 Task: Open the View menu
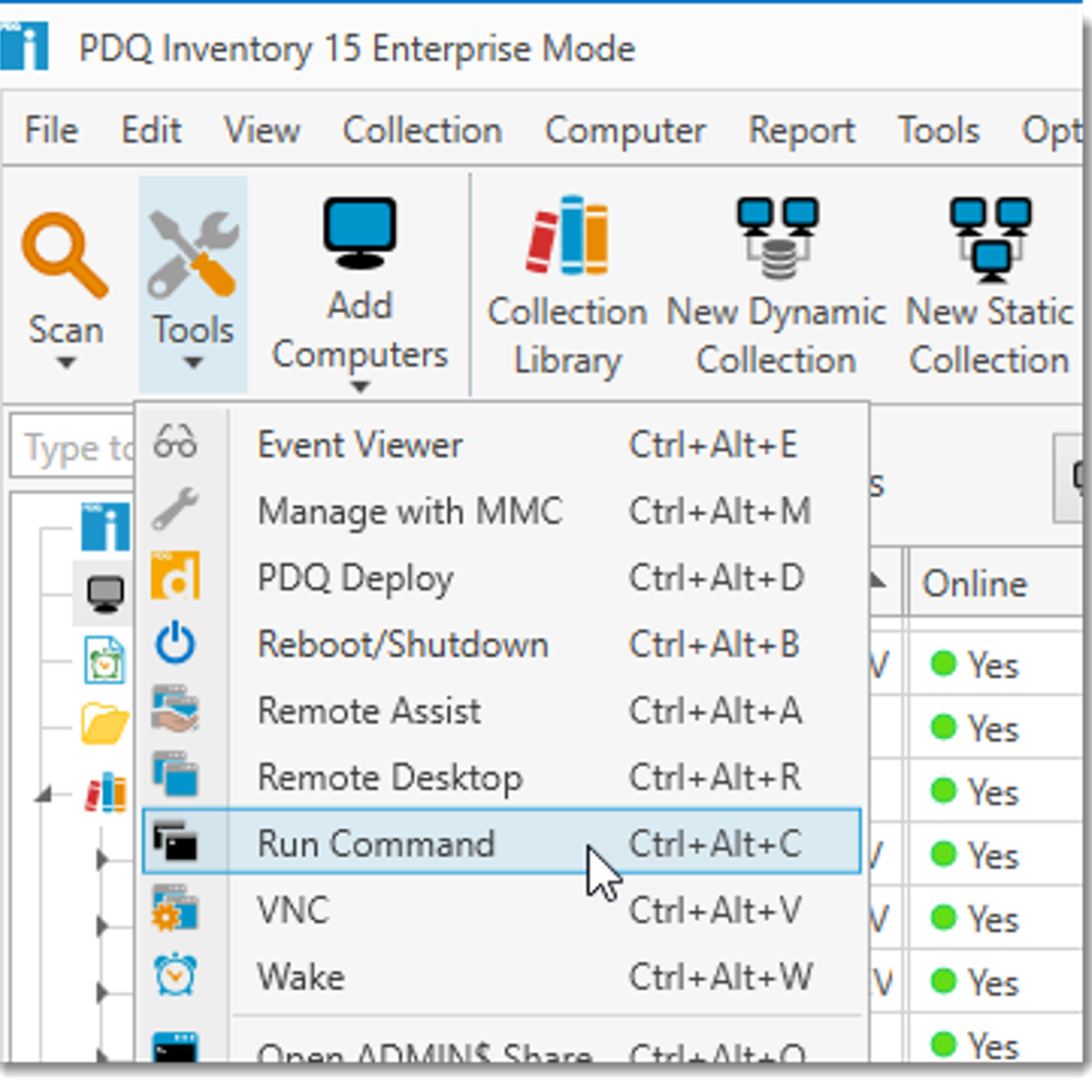[262, 130]
